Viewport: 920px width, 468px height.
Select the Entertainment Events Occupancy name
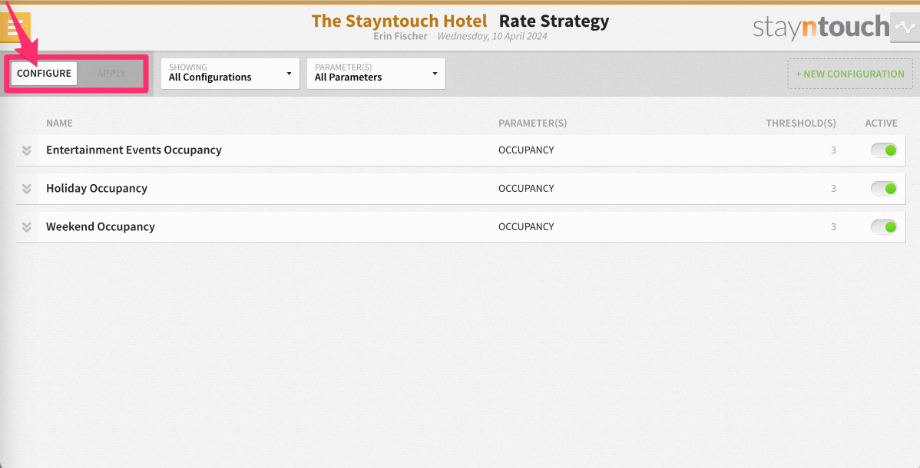134,150
